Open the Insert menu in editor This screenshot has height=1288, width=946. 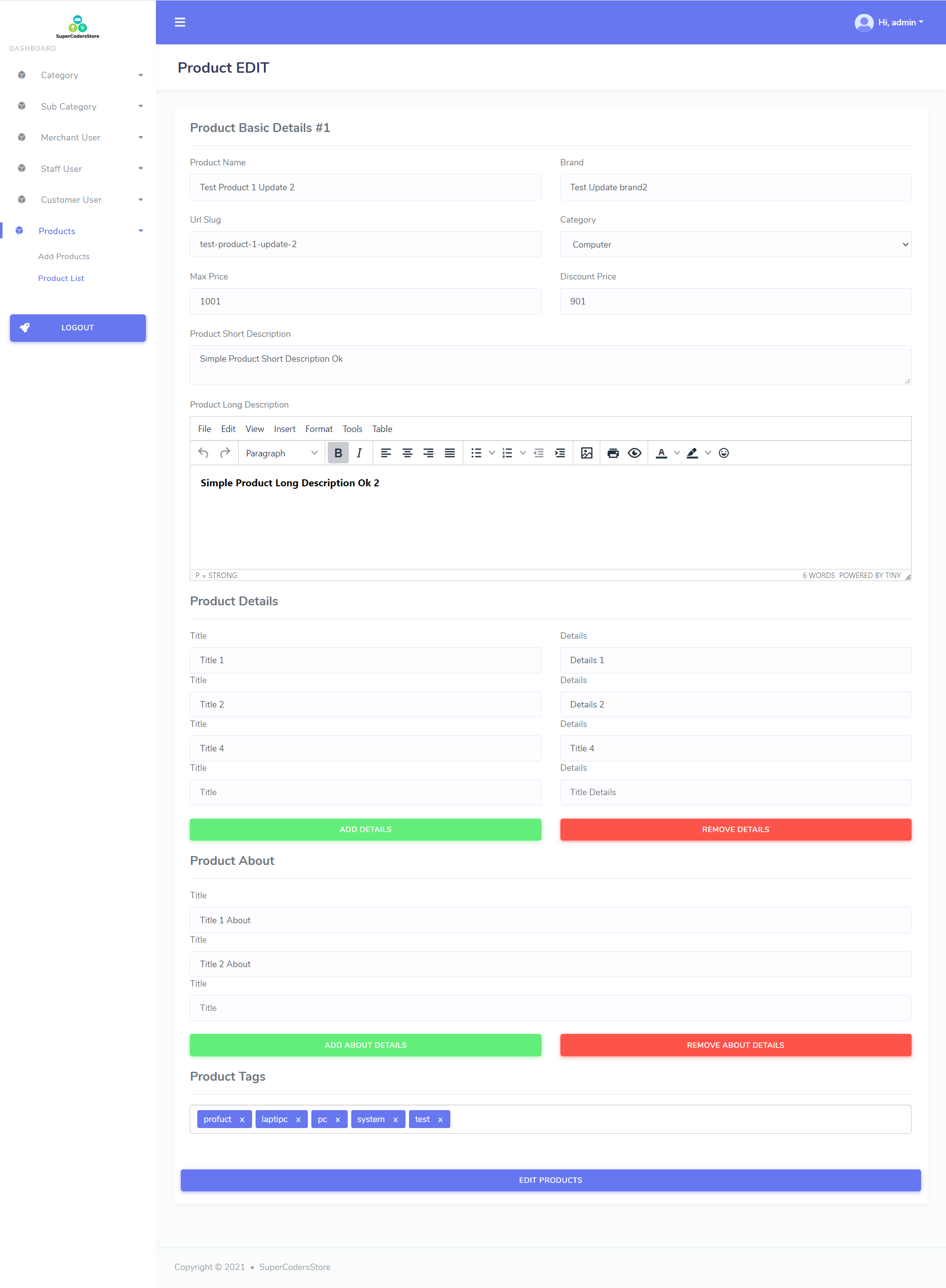[284, 429]
